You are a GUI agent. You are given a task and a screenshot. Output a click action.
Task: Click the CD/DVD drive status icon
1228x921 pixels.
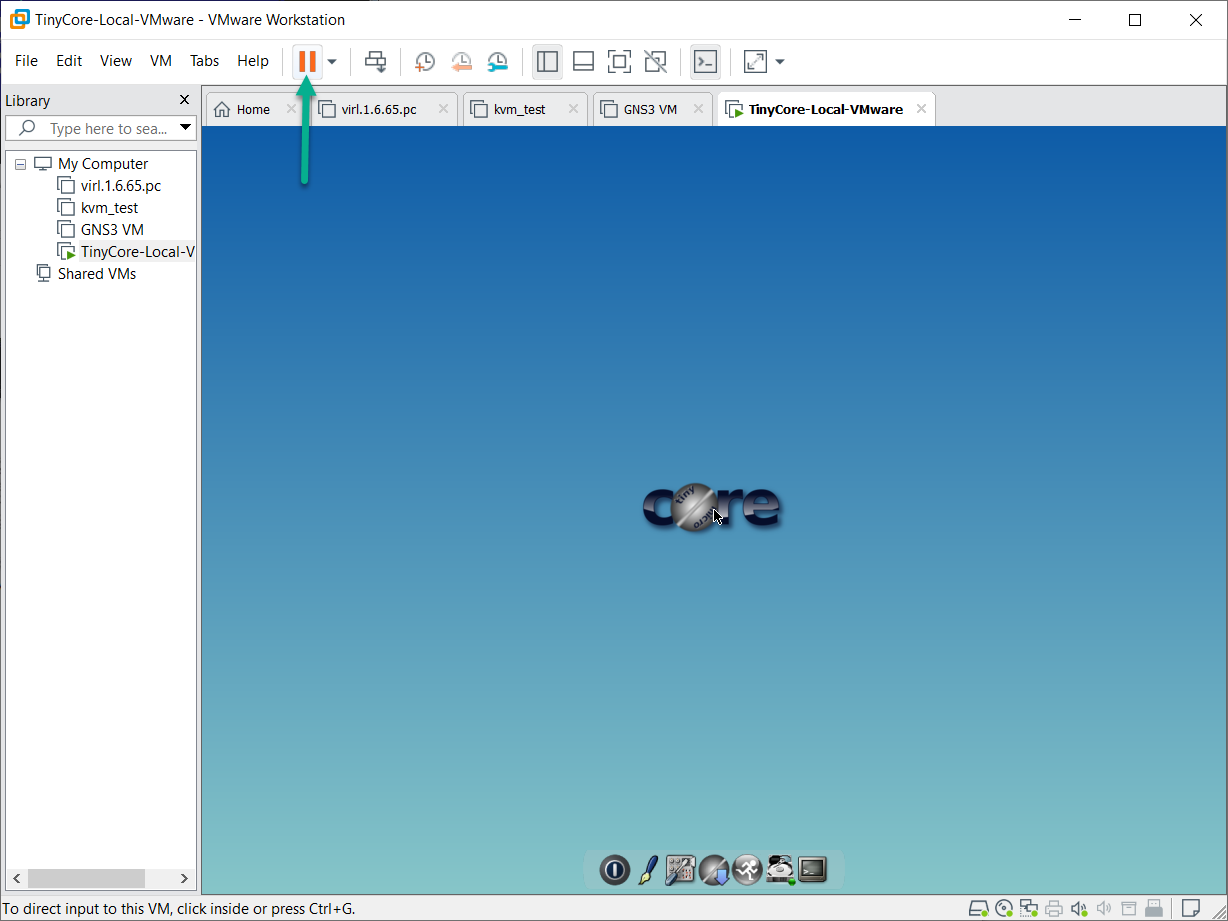click(x=1004, y=909)
